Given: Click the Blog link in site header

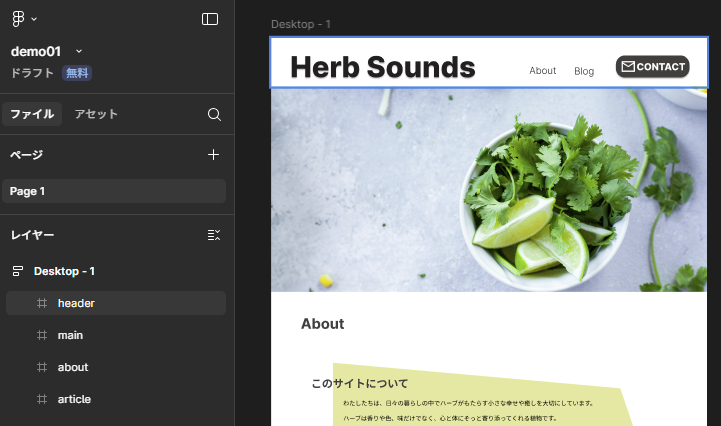Looking at the screenshot, I should click(x=584, y=71).
